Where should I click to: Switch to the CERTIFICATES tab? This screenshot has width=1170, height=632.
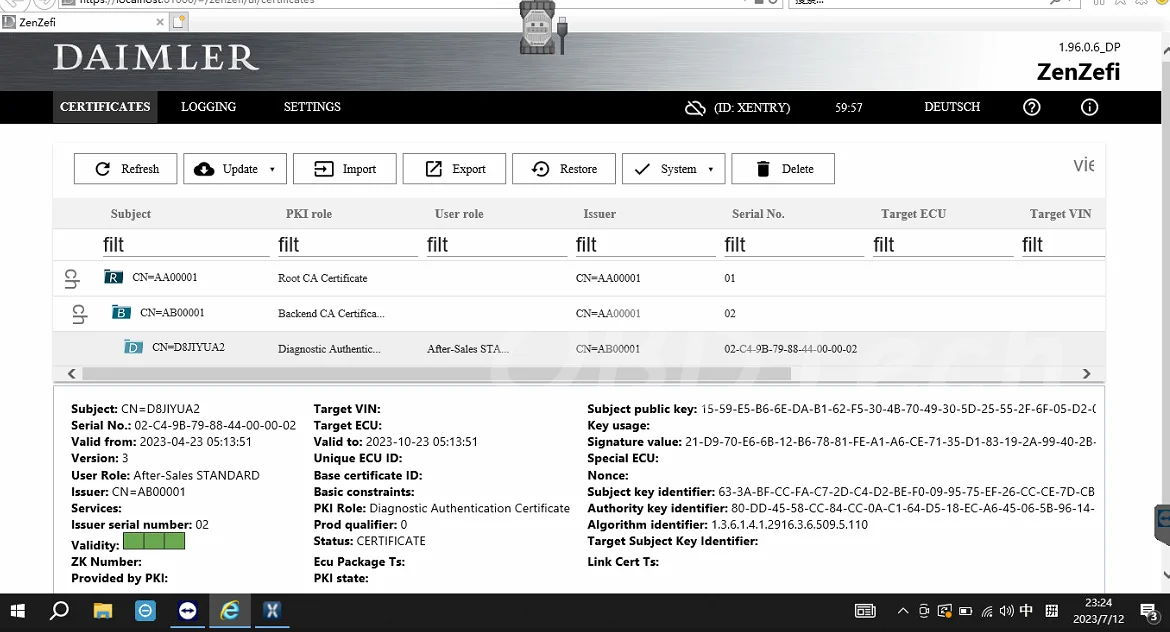[105, 107]
